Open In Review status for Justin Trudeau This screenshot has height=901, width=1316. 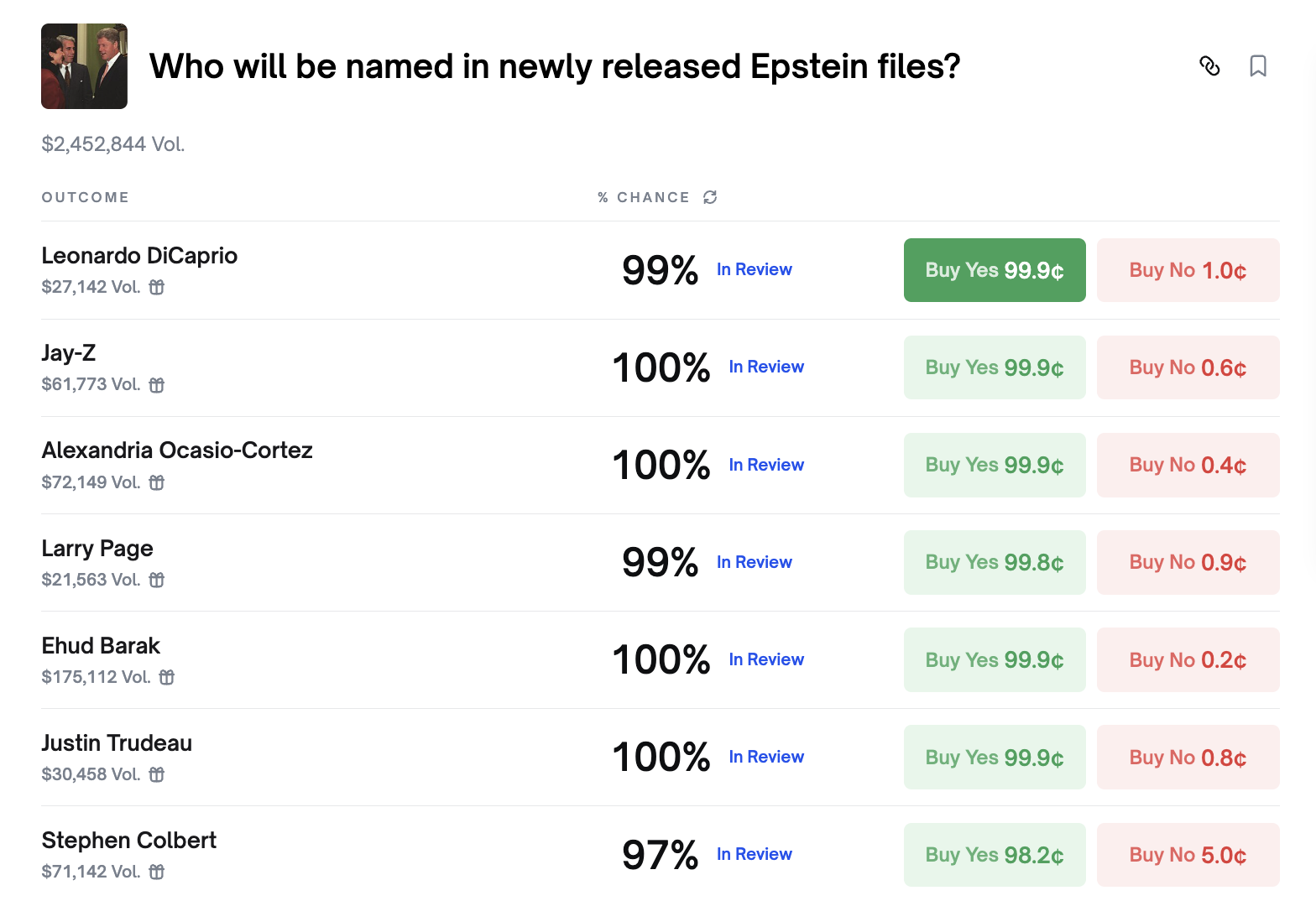point(766,757)
